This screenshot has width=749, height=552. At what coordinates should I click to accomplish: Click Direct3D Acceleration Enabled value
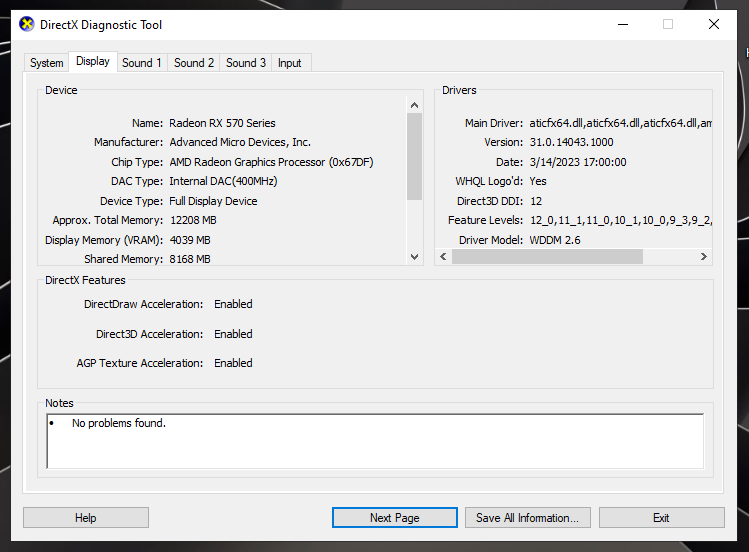tap(233, 334)
